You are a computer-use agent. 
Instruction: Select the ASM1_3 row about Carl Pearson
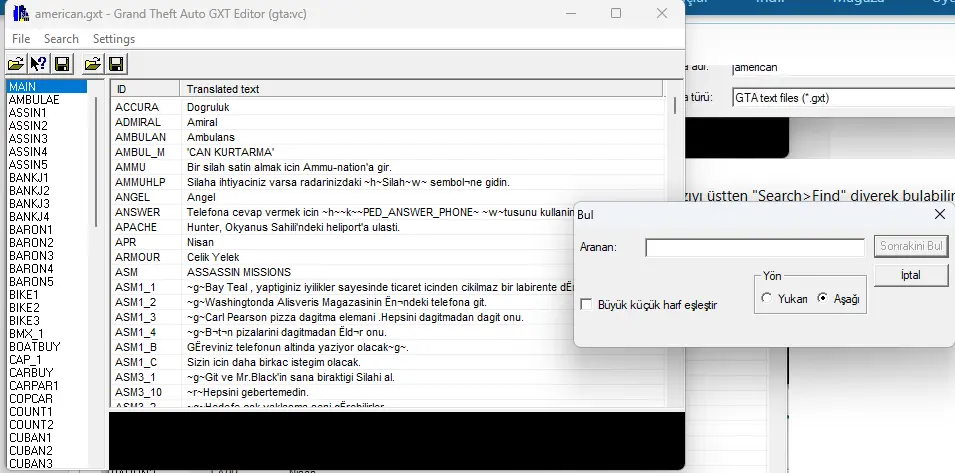343,317
